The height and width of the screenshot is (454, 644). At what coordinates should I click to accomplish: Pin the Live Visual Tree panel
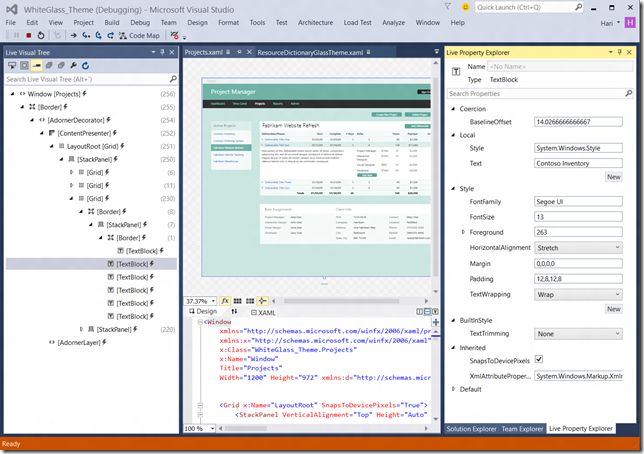[x=163, y=52]
